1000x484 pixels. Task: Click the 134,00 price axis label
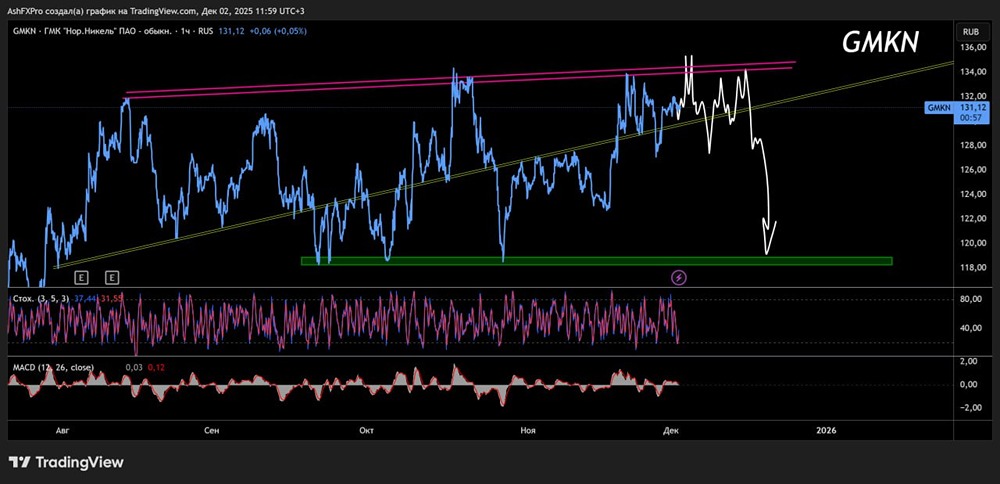pos(972,72)
